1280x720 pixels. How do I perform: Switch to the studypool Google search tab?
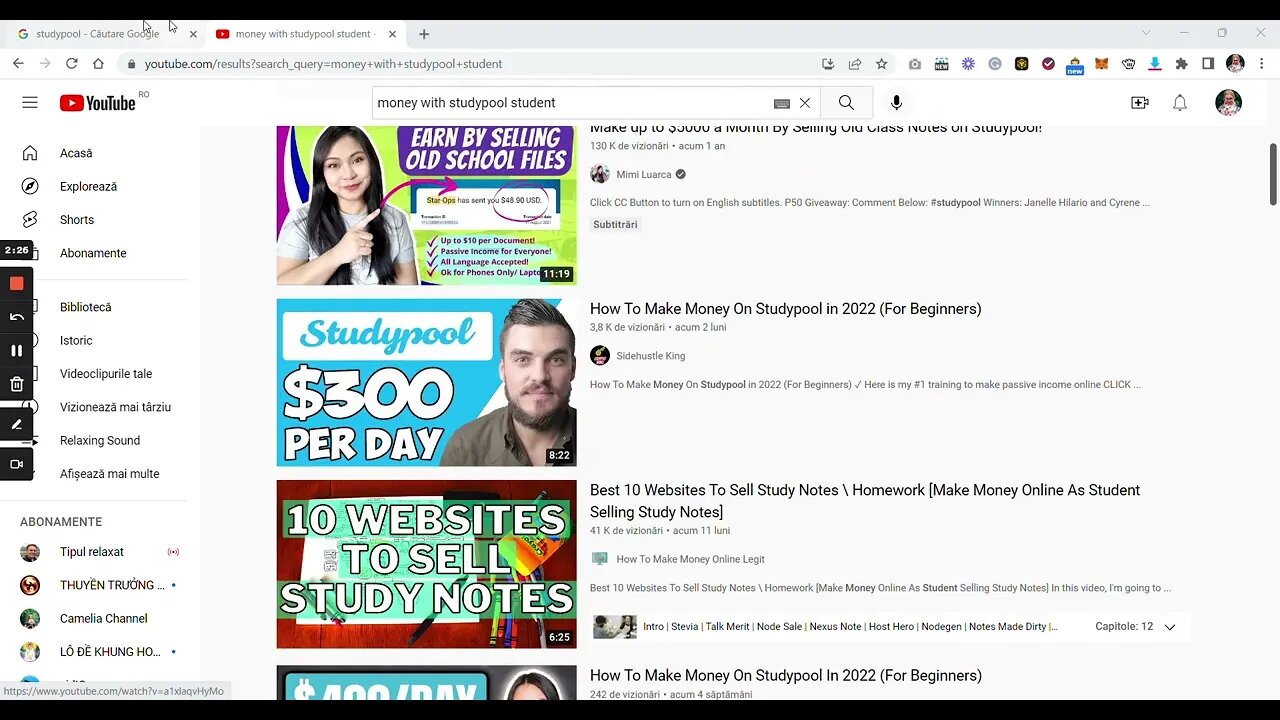pyautogui.click(x=97, y=34)
